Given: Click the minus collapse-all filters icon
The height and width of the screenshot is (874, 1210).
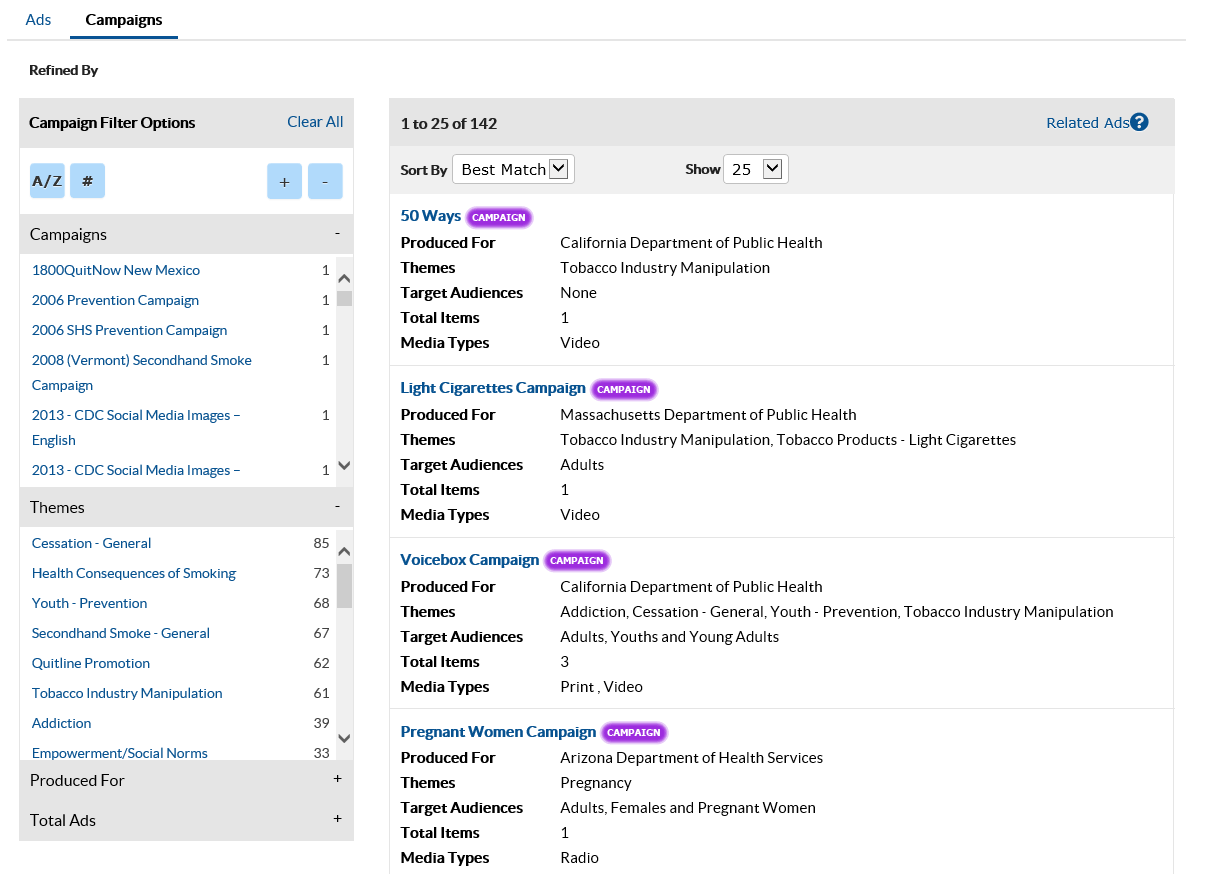Looking at the screenshot, I should (x=325, y=181).
